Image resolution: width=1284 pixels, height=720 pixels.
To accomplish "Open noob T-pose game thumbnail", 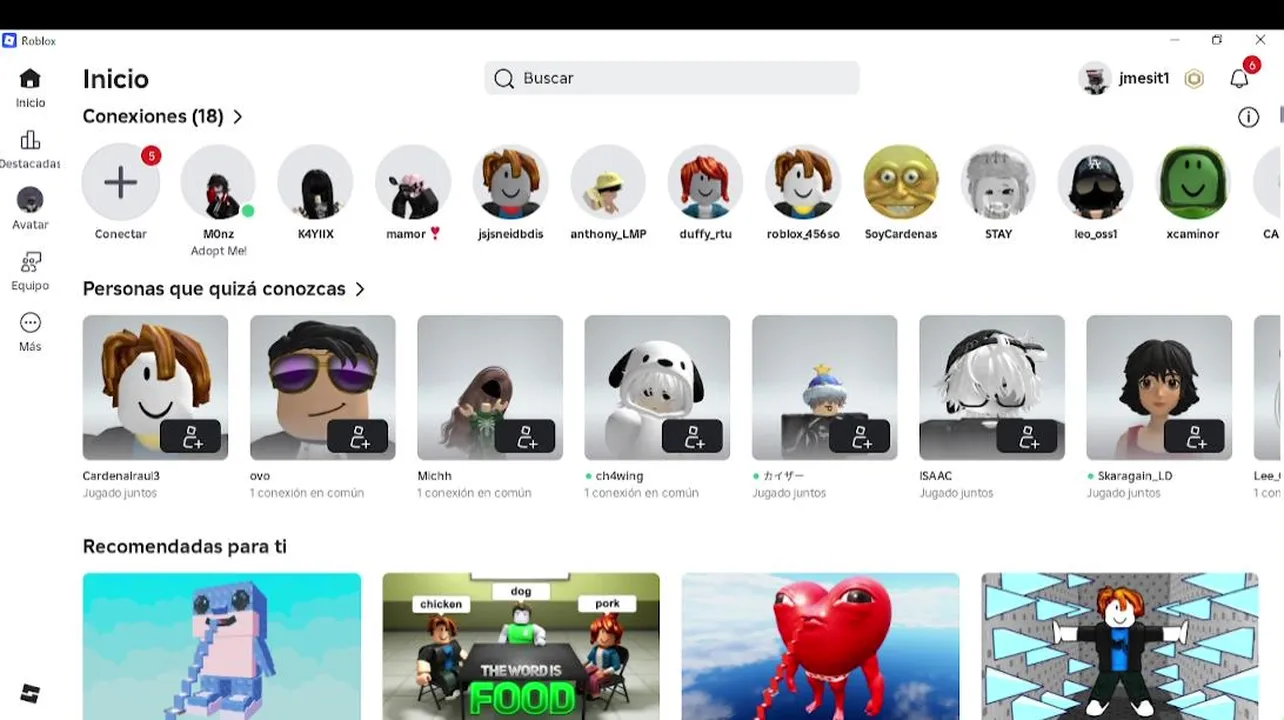I will 1120,646.
